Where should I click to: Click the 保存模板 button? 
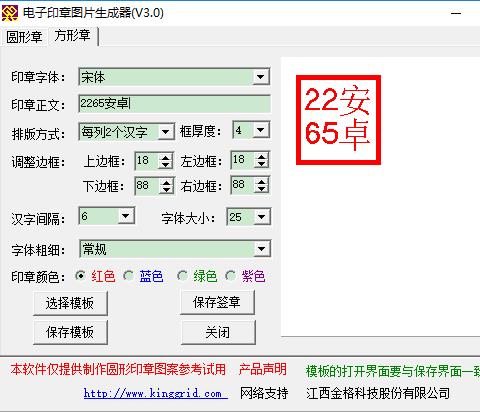[x=70, y=332]
